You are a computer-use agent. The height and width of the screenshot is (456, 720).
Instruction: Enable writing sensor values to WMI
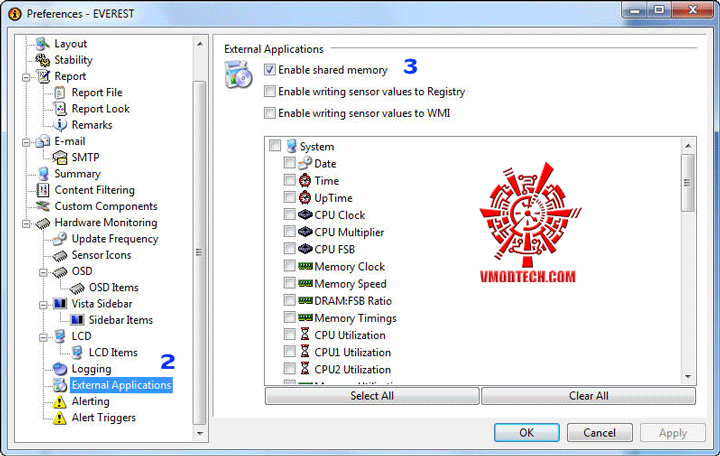click(x=270, y=113)
